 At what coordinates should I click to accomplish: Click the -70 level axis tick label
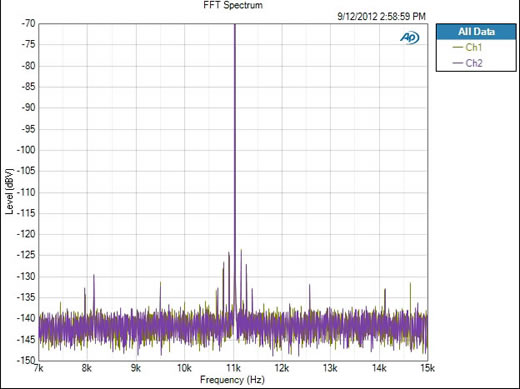(28, 23)
